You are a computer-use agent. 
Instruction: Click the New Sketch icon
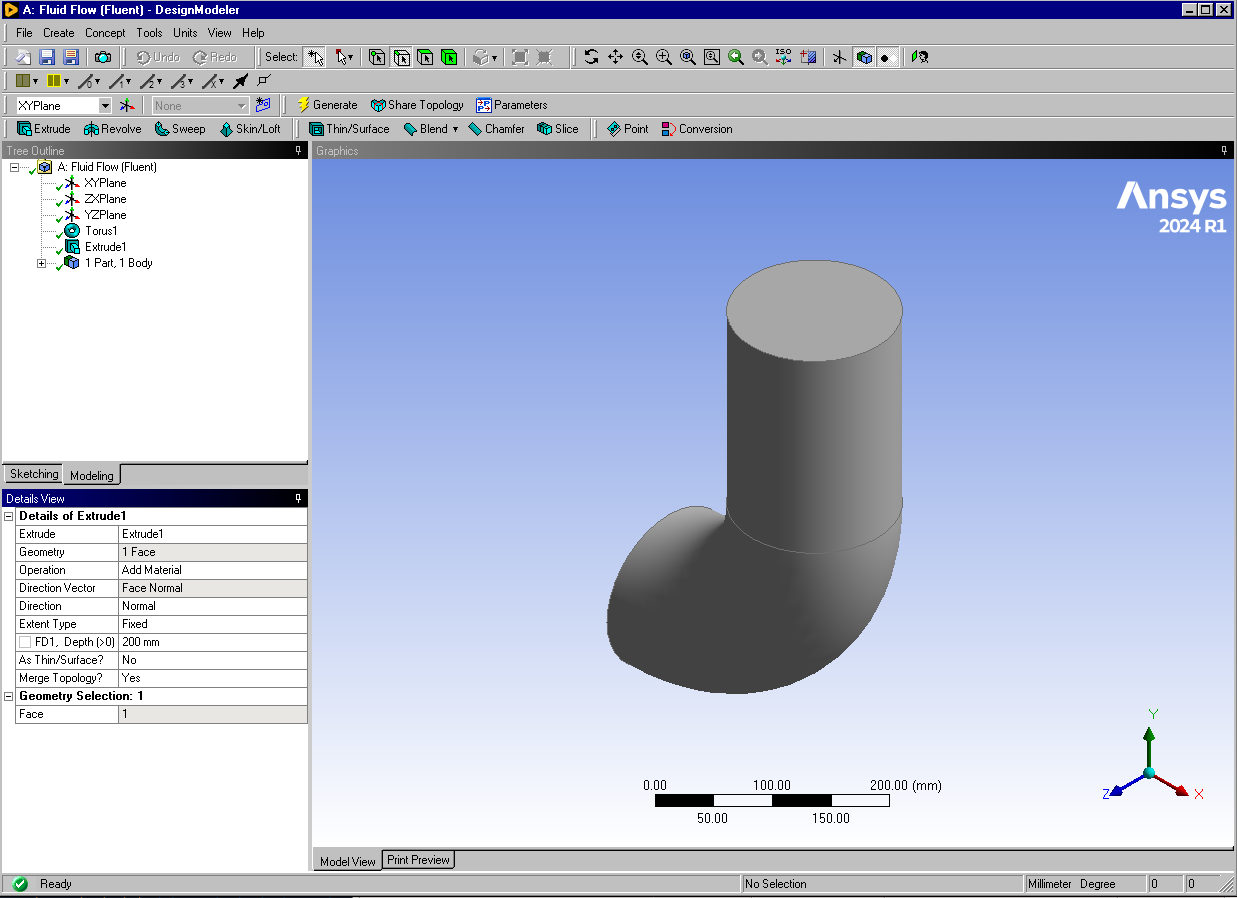click(x=263, y=105)
